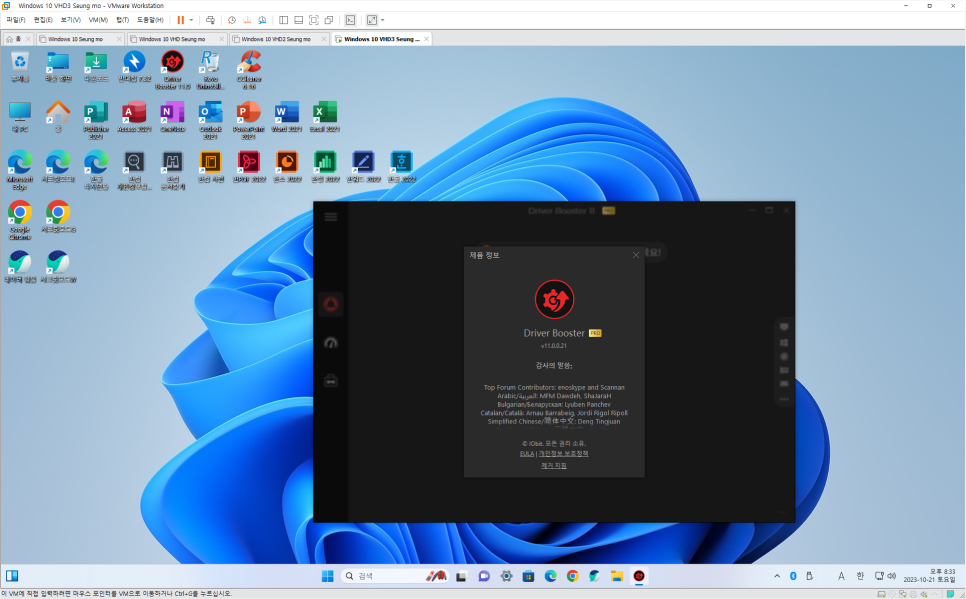
Task: Expand the power options dropdown arrow
Action: (191, 20)
